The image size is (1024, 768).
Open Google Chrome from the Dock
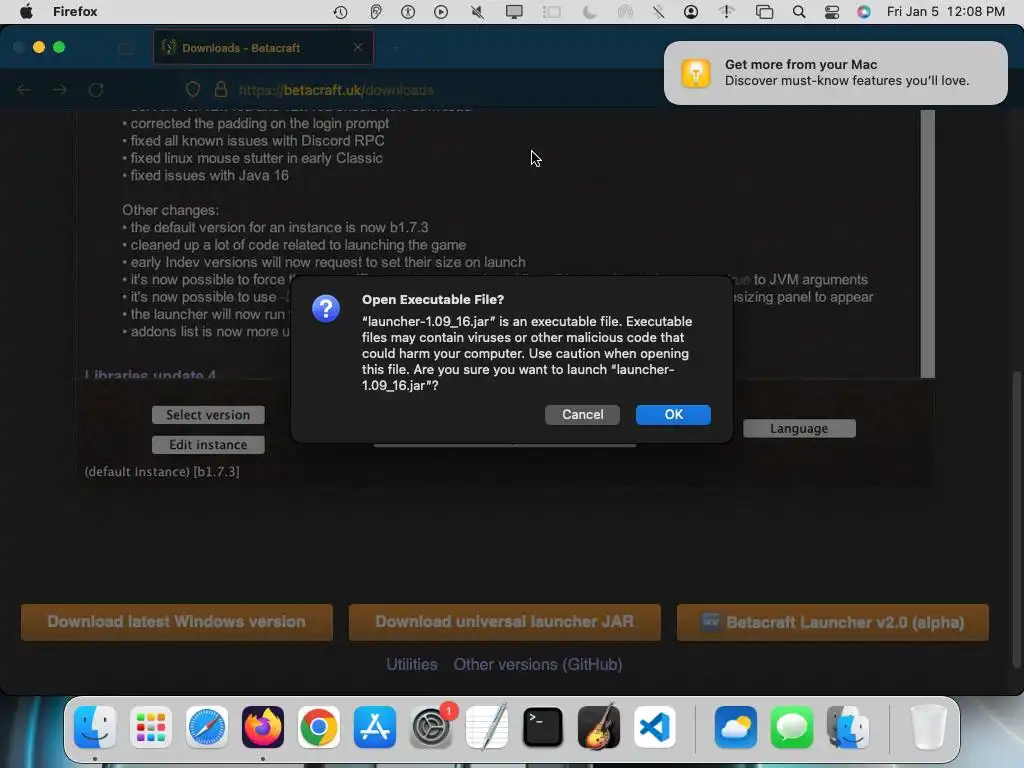[x=319, y=727]
